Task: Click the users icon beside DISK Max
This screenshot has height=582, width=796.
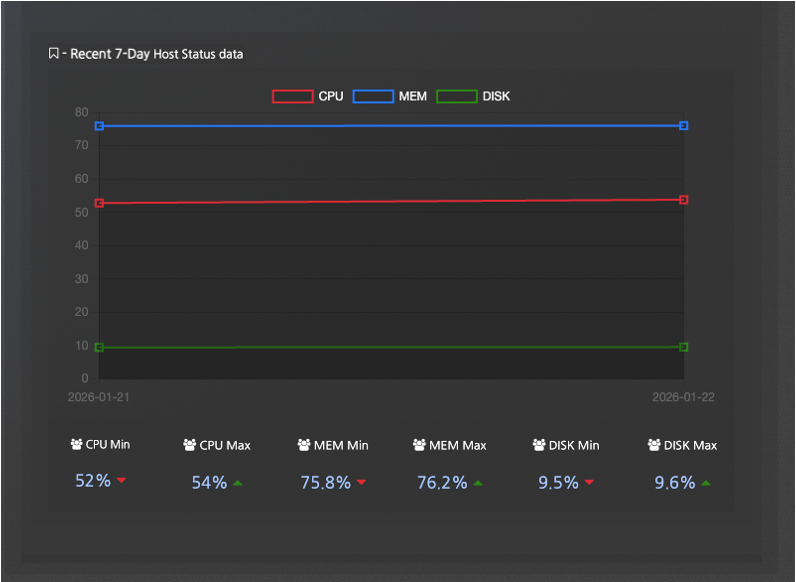Action: (655, 445)
